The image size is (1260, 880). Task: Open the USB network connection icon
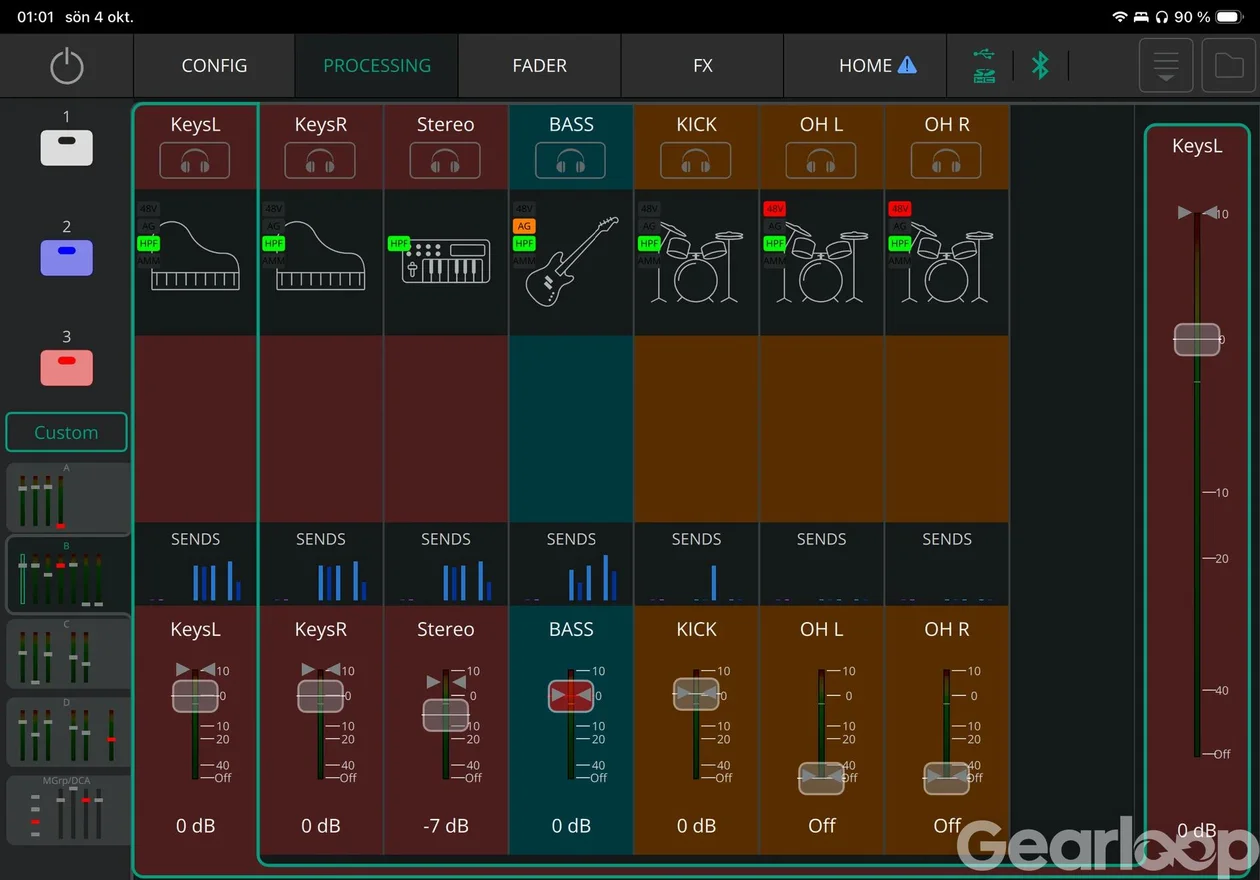(984, 66)
